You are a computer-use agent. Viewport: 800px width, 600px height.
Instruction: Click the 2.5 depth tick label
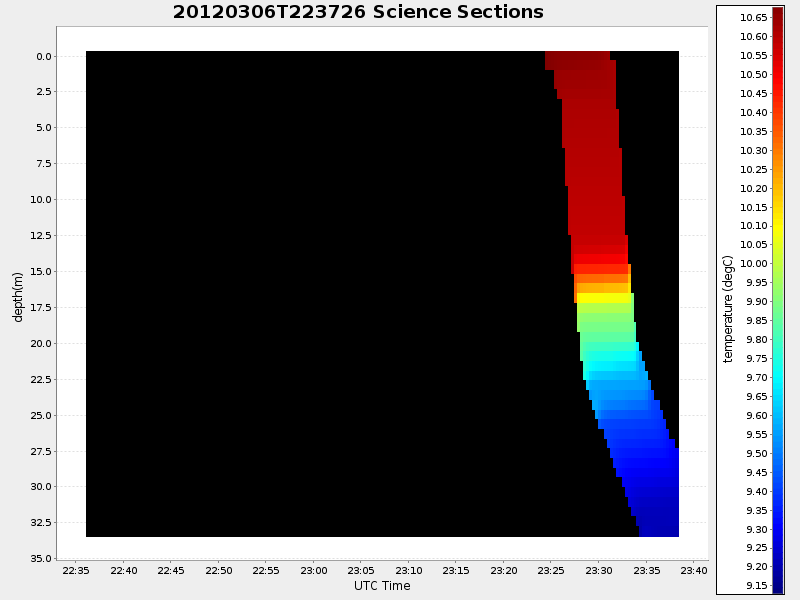(x=44, y=91)
